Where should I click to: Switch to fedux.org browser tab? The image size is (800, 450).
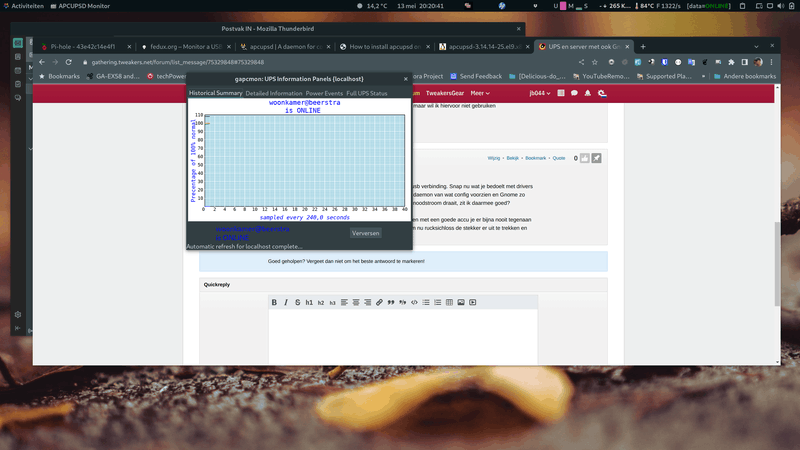pyautogui.click(x=186, y=46)
